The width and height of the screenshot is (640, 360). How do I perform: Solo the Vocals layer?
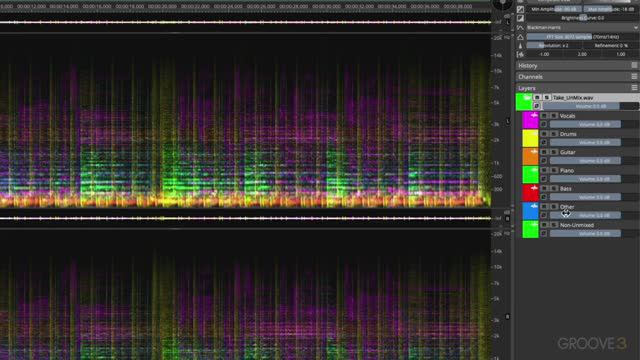(553, 116)
